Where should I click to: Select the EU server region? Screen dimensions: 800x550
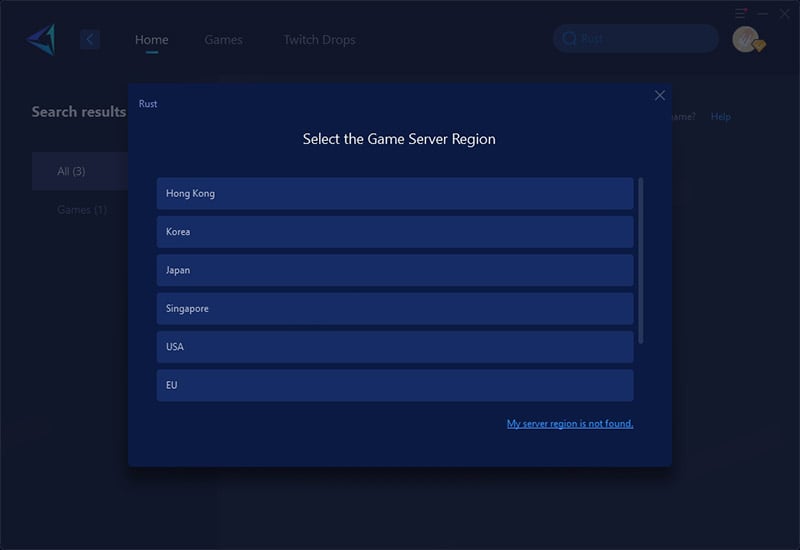395,385
